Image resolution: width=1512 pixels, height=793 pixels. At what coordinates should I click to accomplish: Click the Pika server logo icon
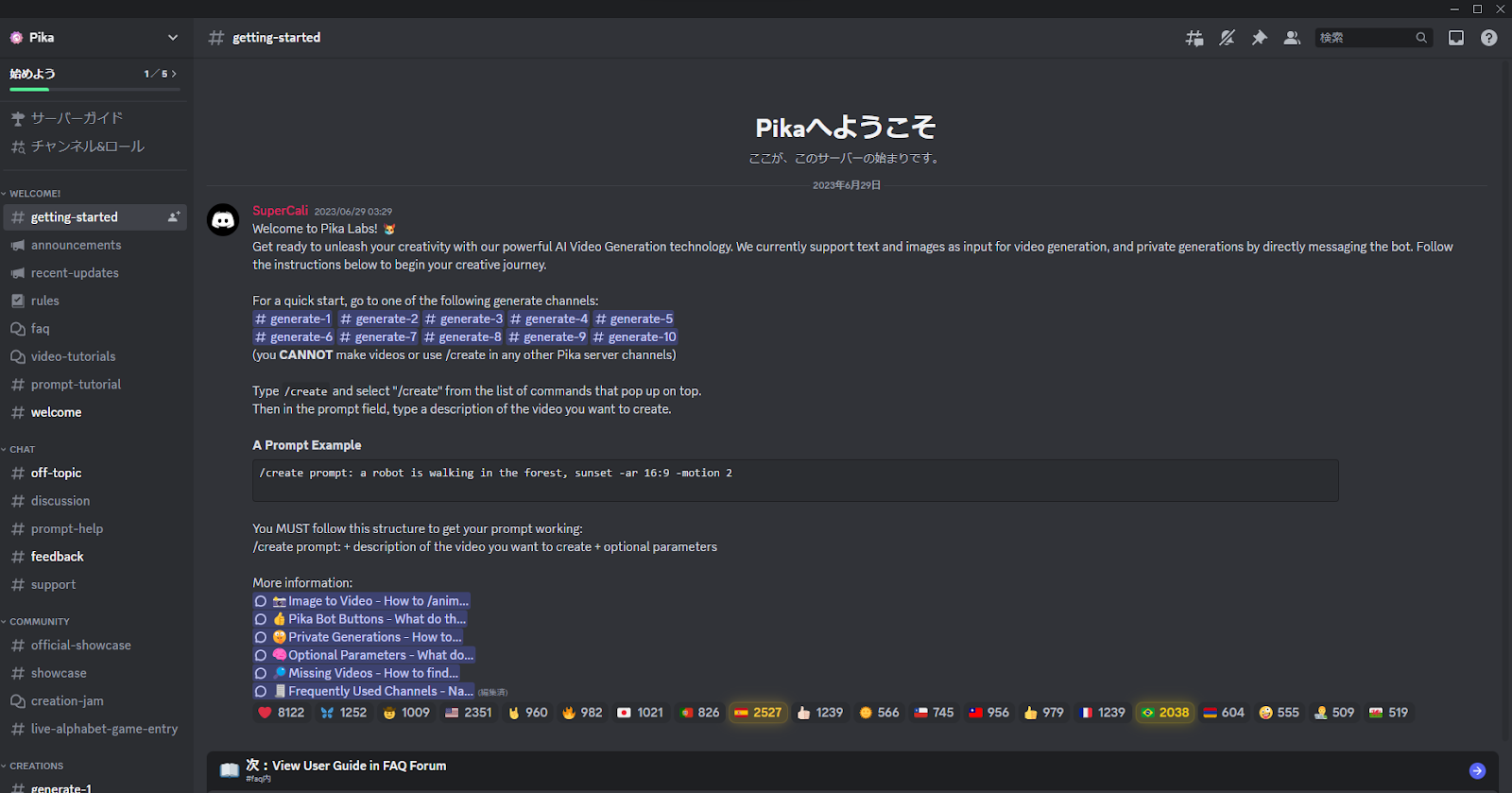click(16, 38)
